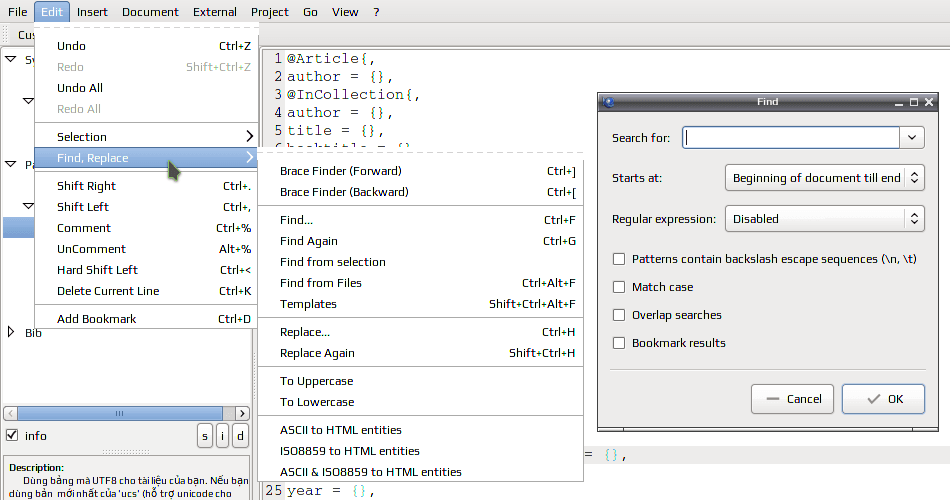The image size is (950, 500).
Task: Click the 'd' button
Action: [x=241, y=436]
